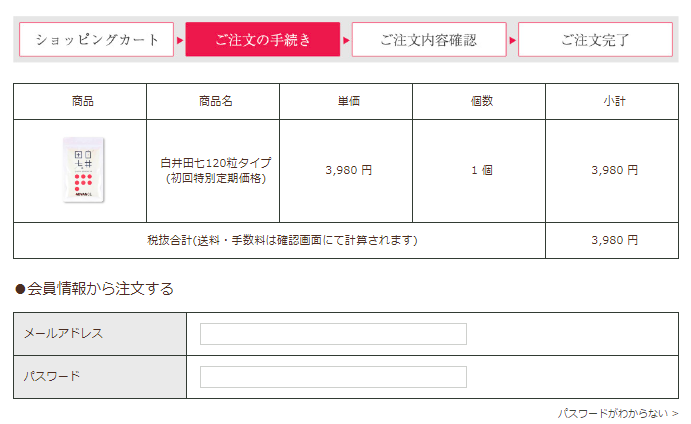Focus the パスワード input field
Image resolution: width=691 pixels, height=424 pixels.
point(333,377)
